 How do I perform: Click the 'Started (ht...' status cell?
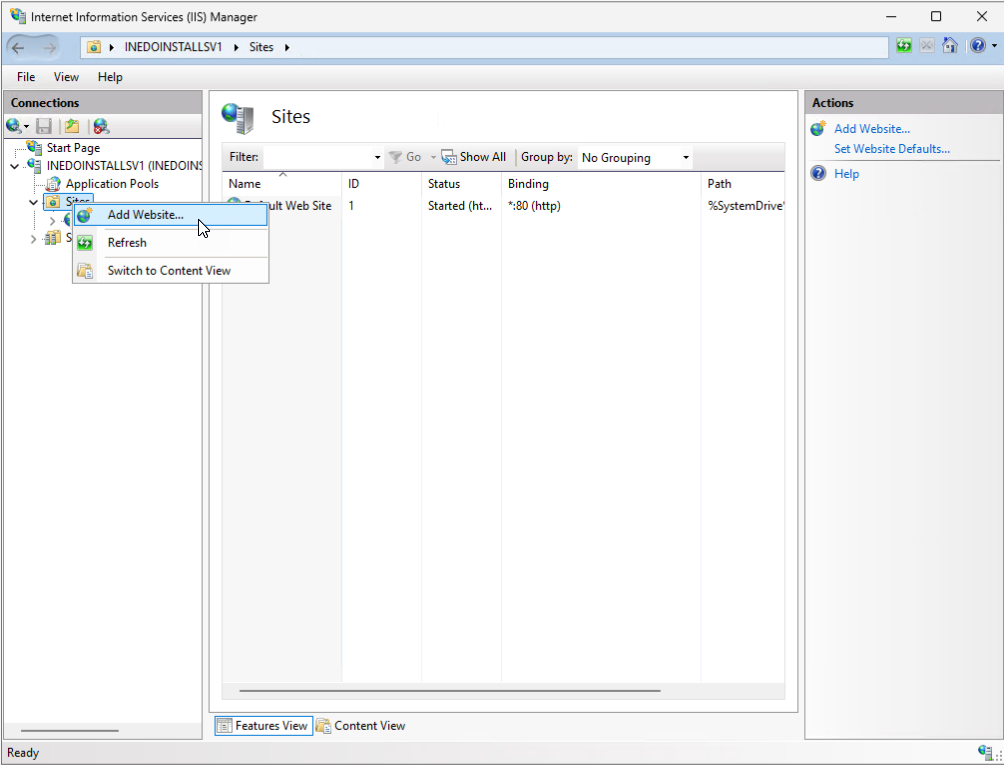(460, 205)
